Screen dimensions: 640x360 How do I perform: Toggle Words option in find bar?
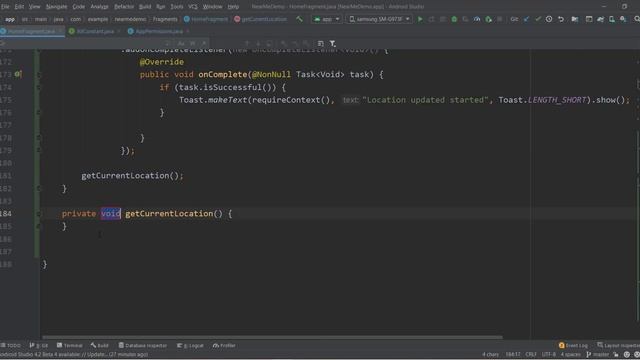point(193,43)
